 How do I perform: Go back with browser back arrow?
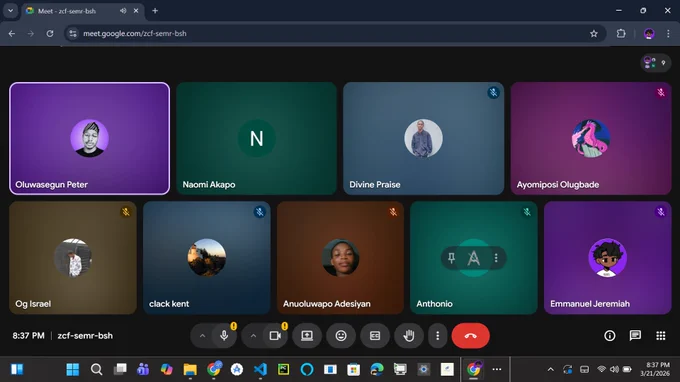pos(12,33)
